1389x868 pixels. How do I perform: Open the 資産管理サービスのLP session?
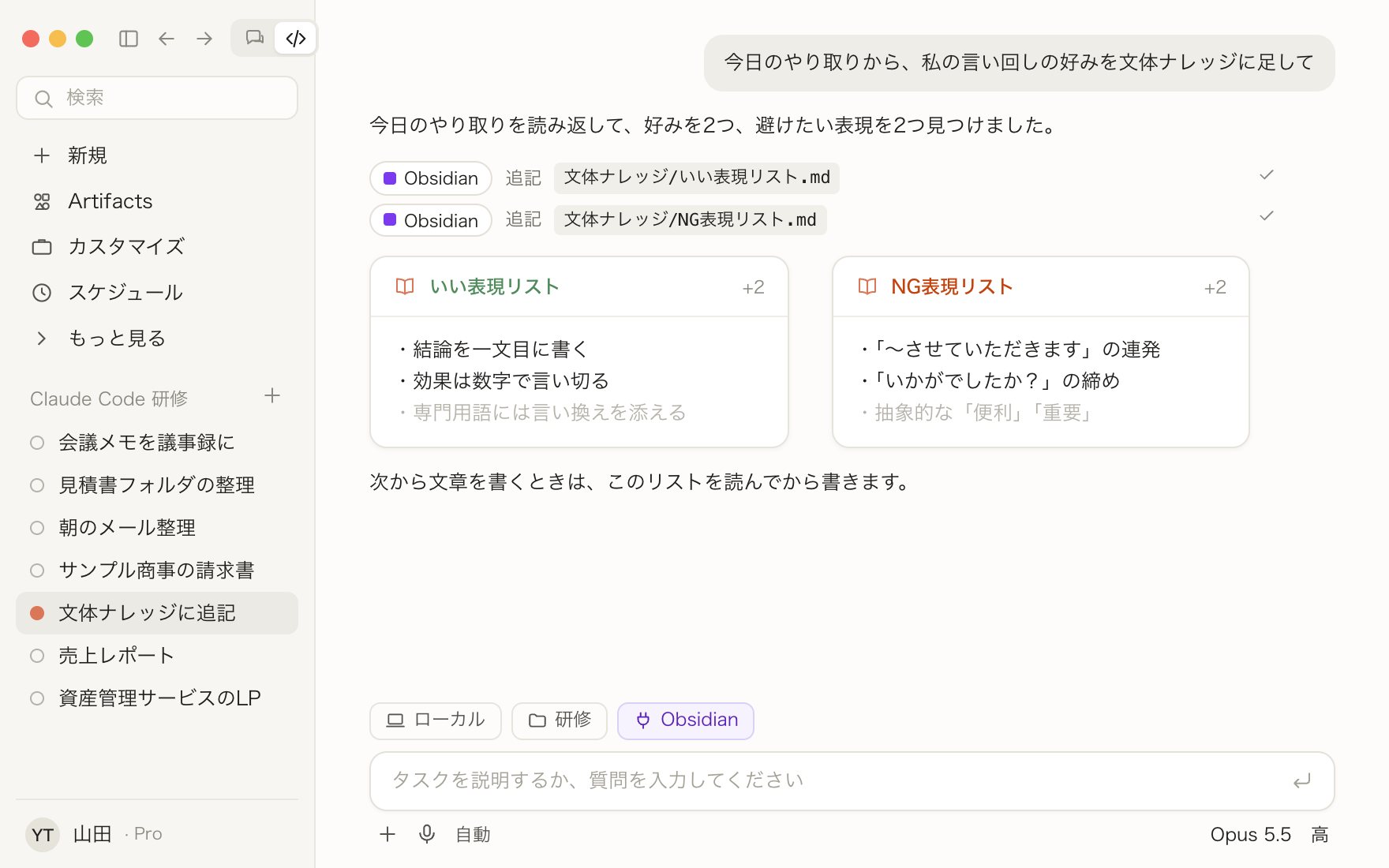157,698
